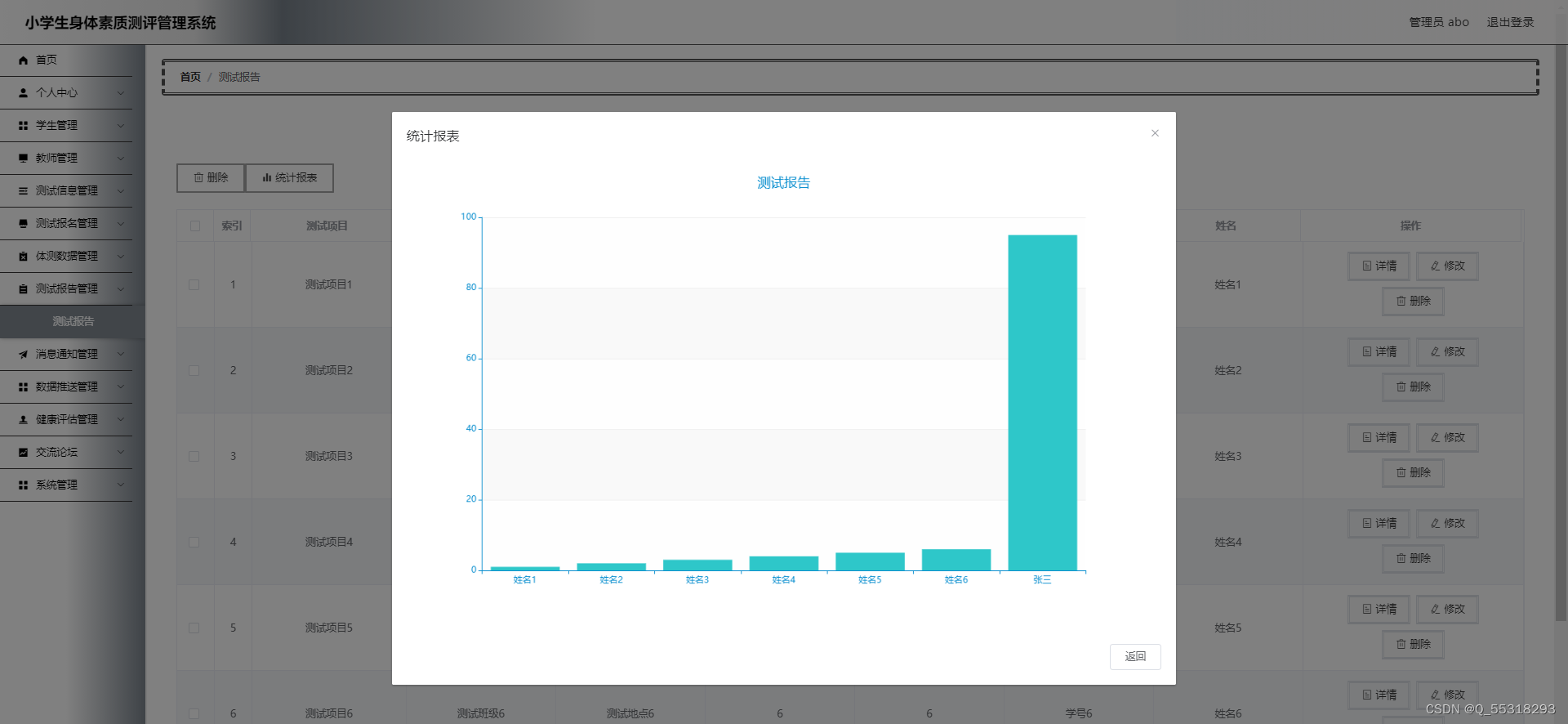Image resolution: width=1568 pixels, height=724 pixels.
Task: Expand the 消息通知管理 chevron
Action: (121, 355)
